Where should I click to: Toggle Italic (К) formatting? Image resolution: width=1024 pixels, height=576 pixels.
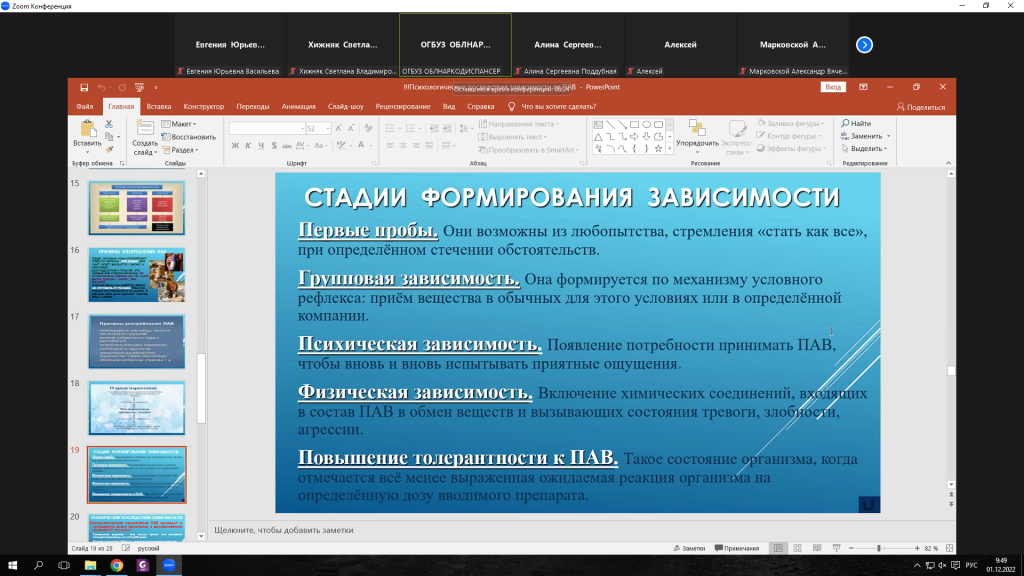(248, 146)
